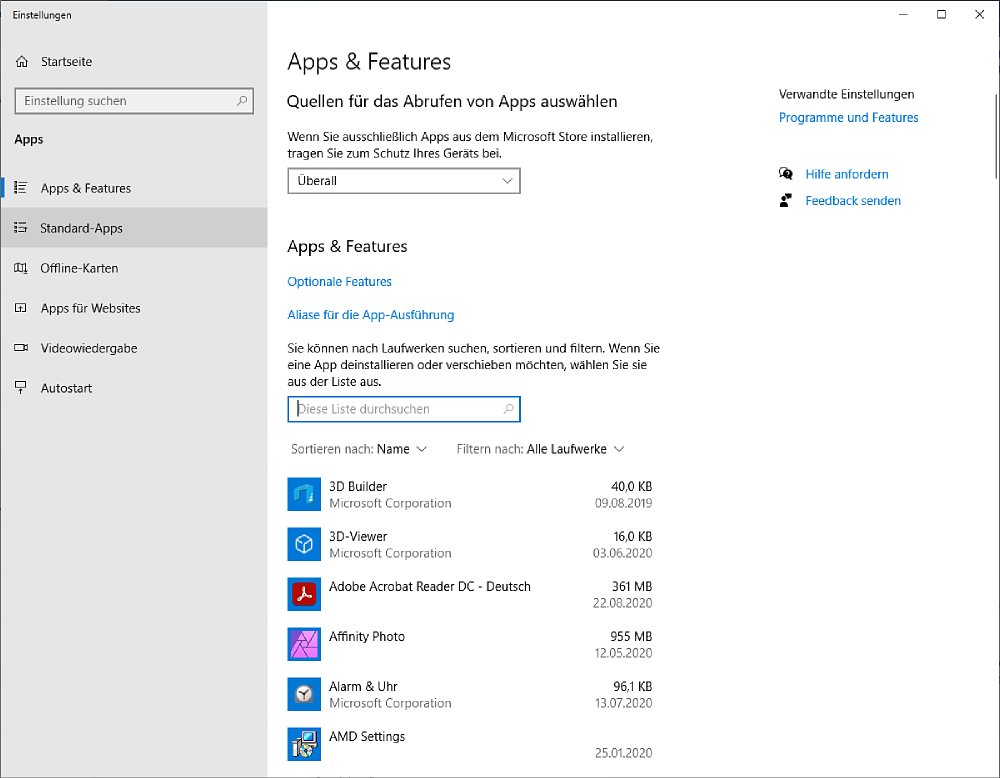1000x778 pixels.
Task: Select the Alarm & Uhr app name
Action: pyautogui.click(x=363, y=686)
